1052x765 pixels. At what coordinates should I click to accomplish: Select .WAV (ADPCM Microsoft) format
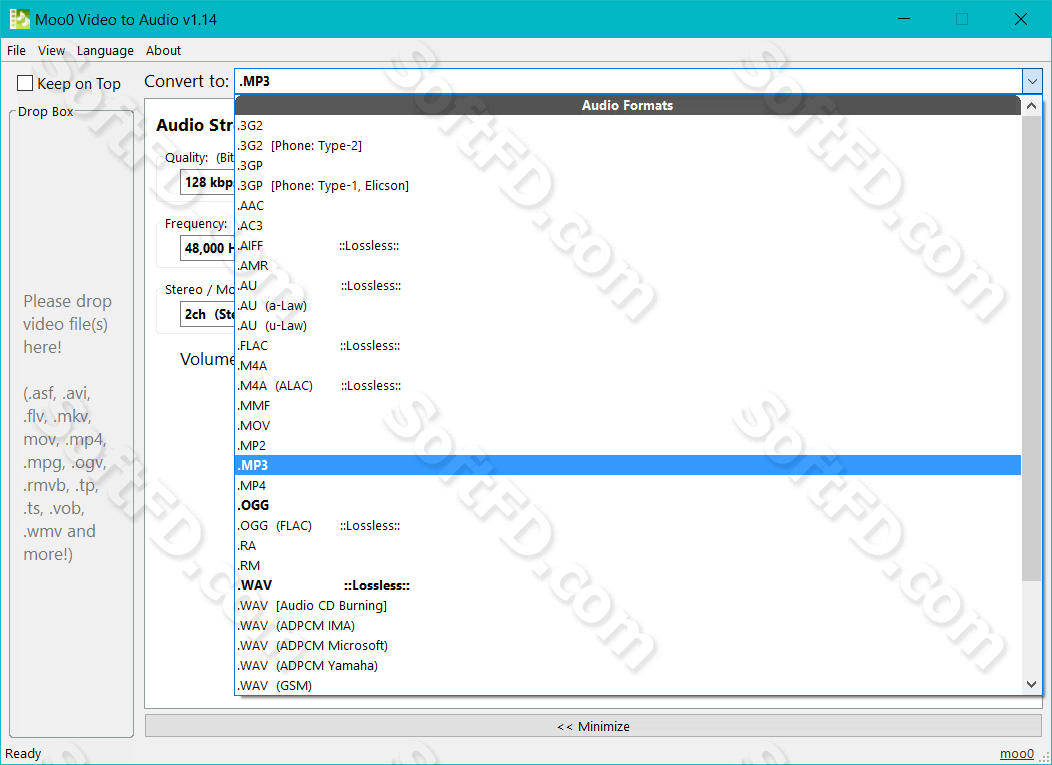(628, 646)
